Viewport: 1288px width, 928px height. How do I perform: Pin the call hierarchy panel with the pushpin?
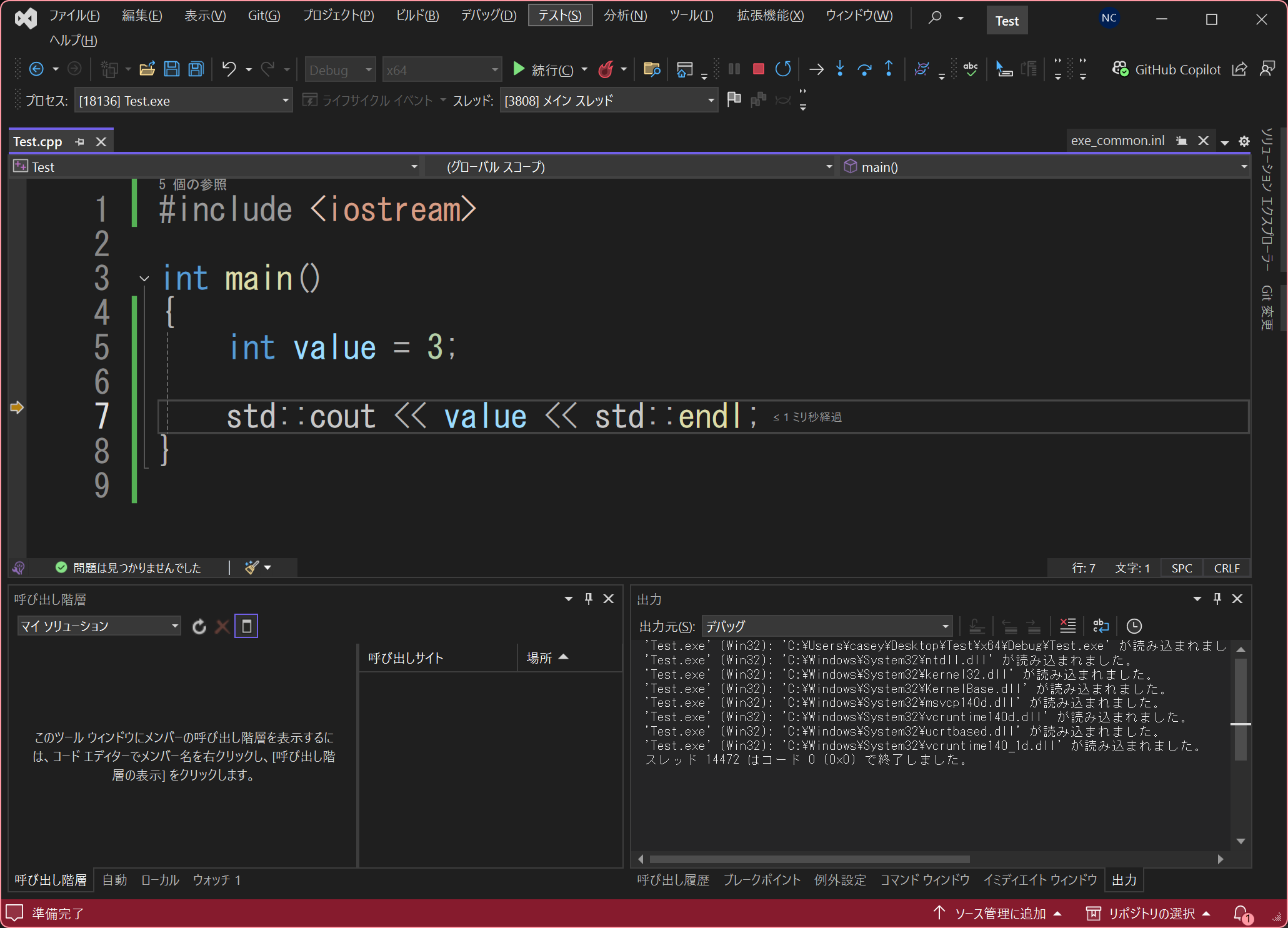[588, 599]
